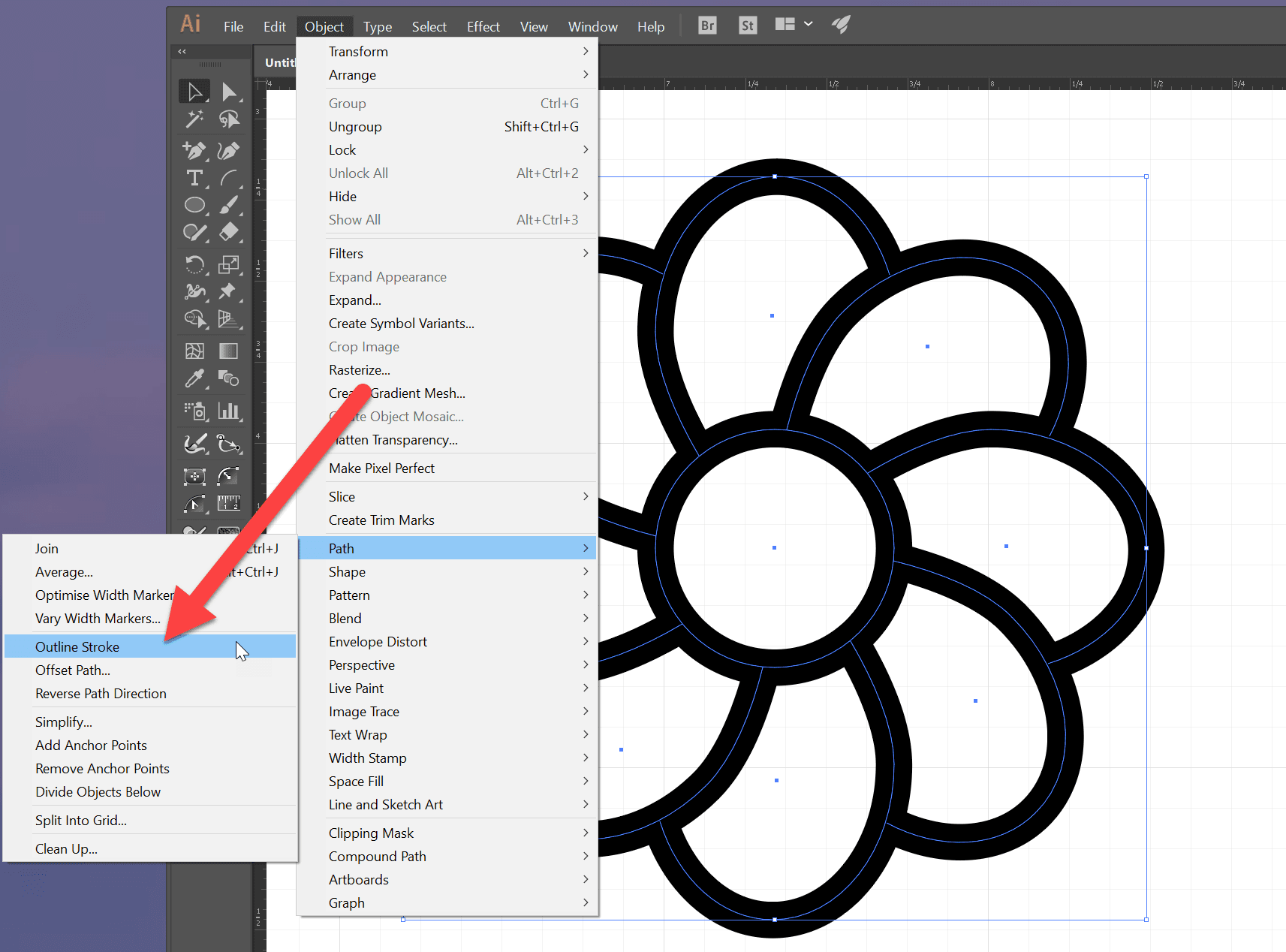This screenshot has height=952, width=1286.
Task: Select Expand in the Object menu
Action: [355, 300]
